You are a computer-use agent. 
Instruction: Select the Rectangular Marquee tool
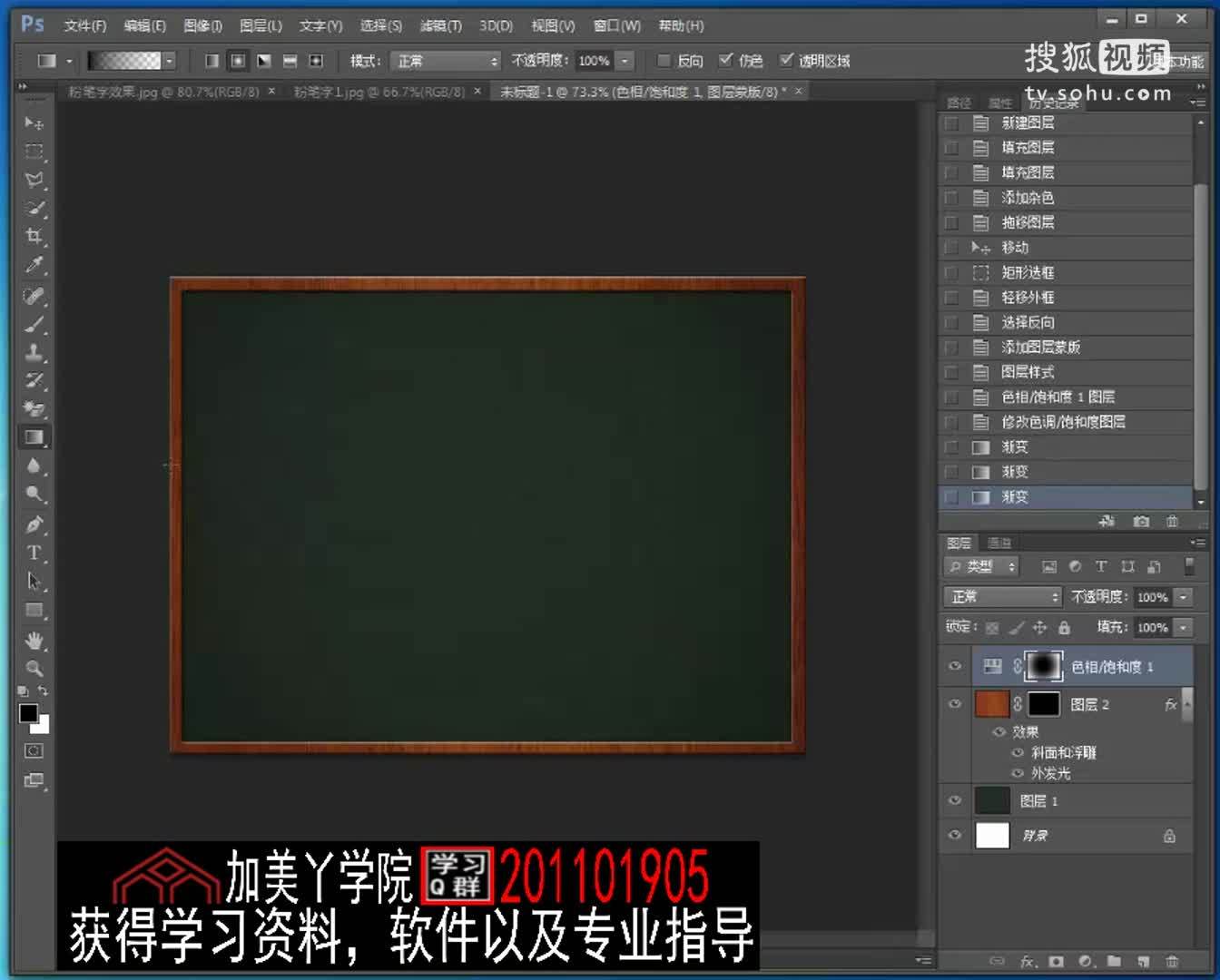click(x=34, y=151)
